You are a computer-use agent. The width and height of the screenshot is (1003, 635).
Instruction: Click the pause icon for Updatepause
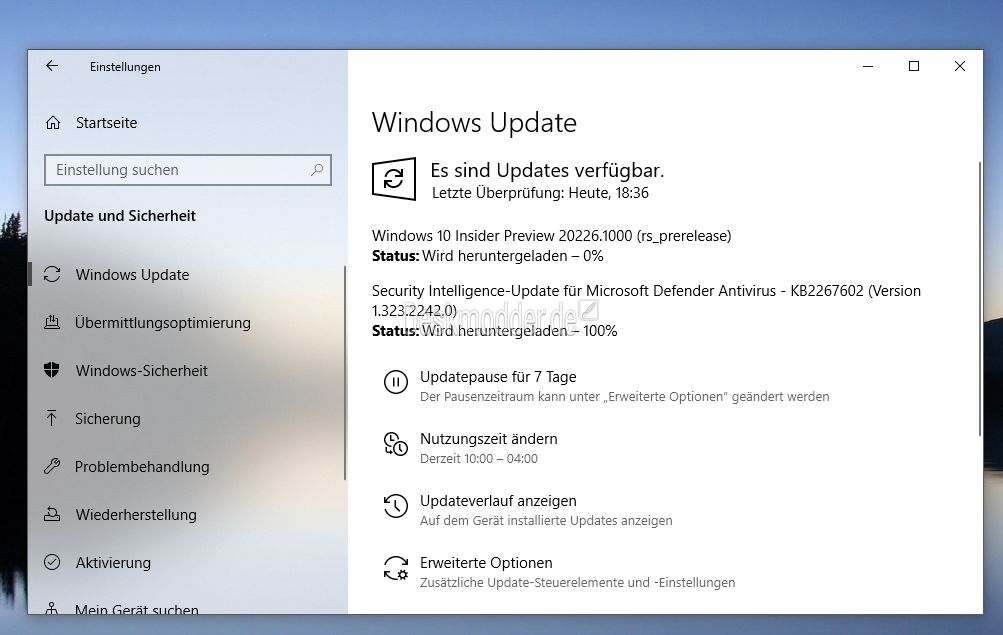[x=396, y=382]
